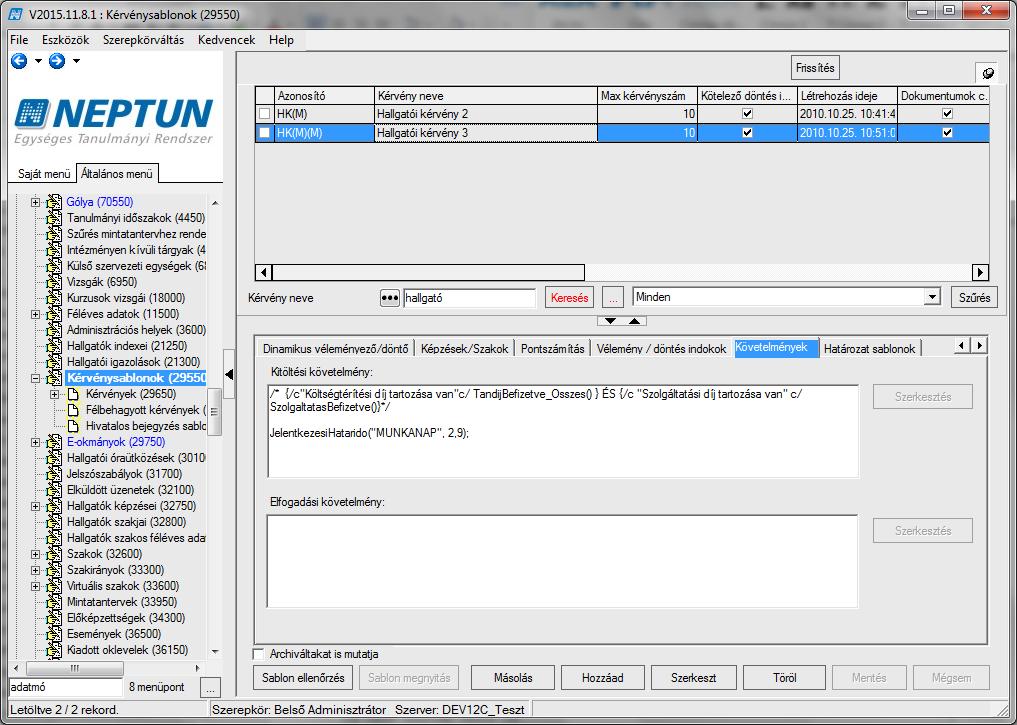Click the Hozzáad button

point(603,678)
